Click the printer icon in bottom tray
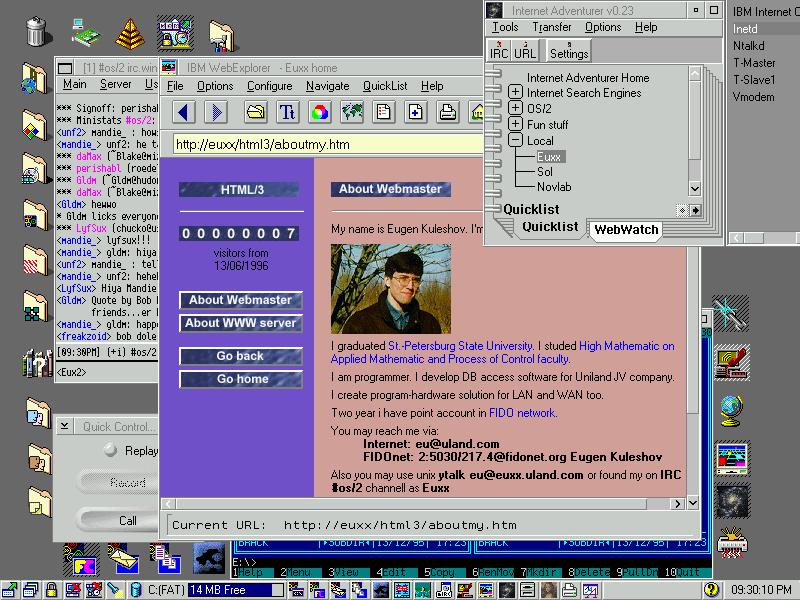Image resolution: width=800 pixels, height=600 pixels. click(569, 590)
